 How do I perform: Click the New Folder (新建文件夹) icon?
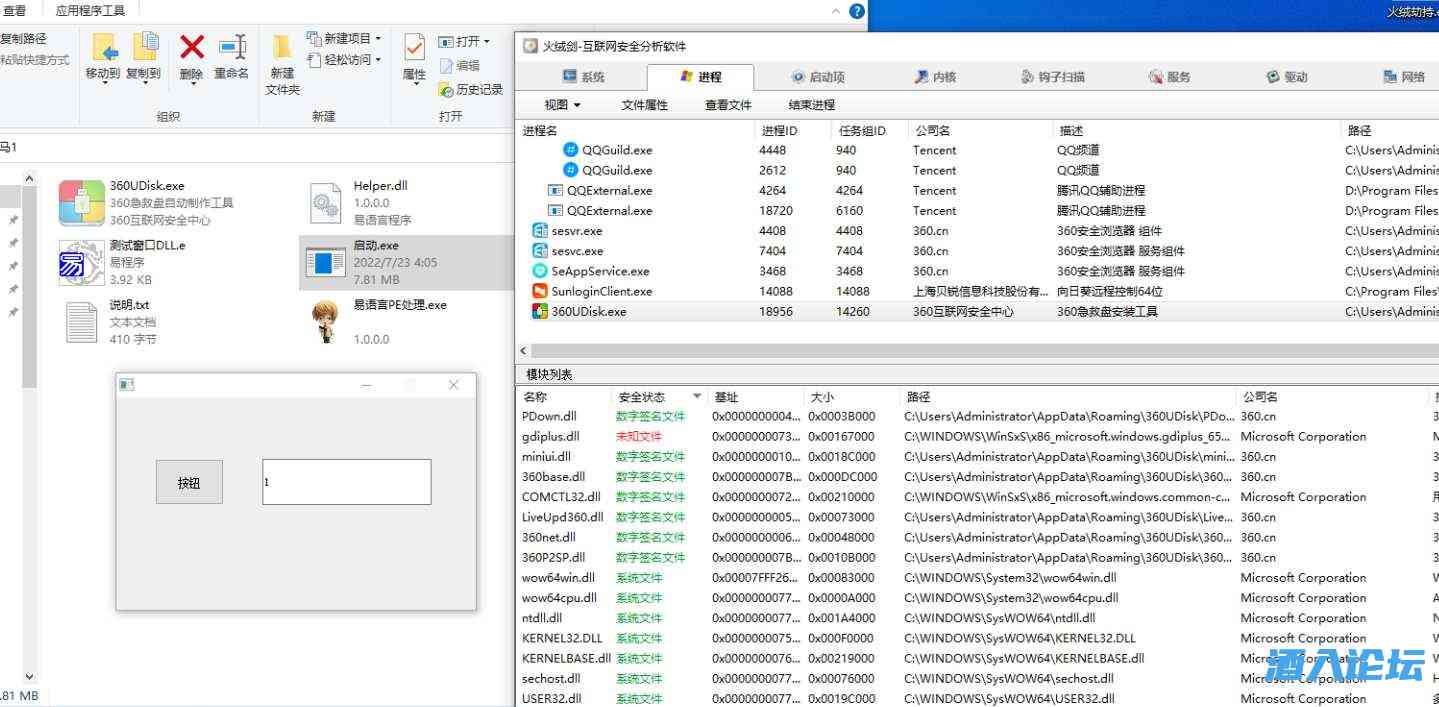coord(282,48)
